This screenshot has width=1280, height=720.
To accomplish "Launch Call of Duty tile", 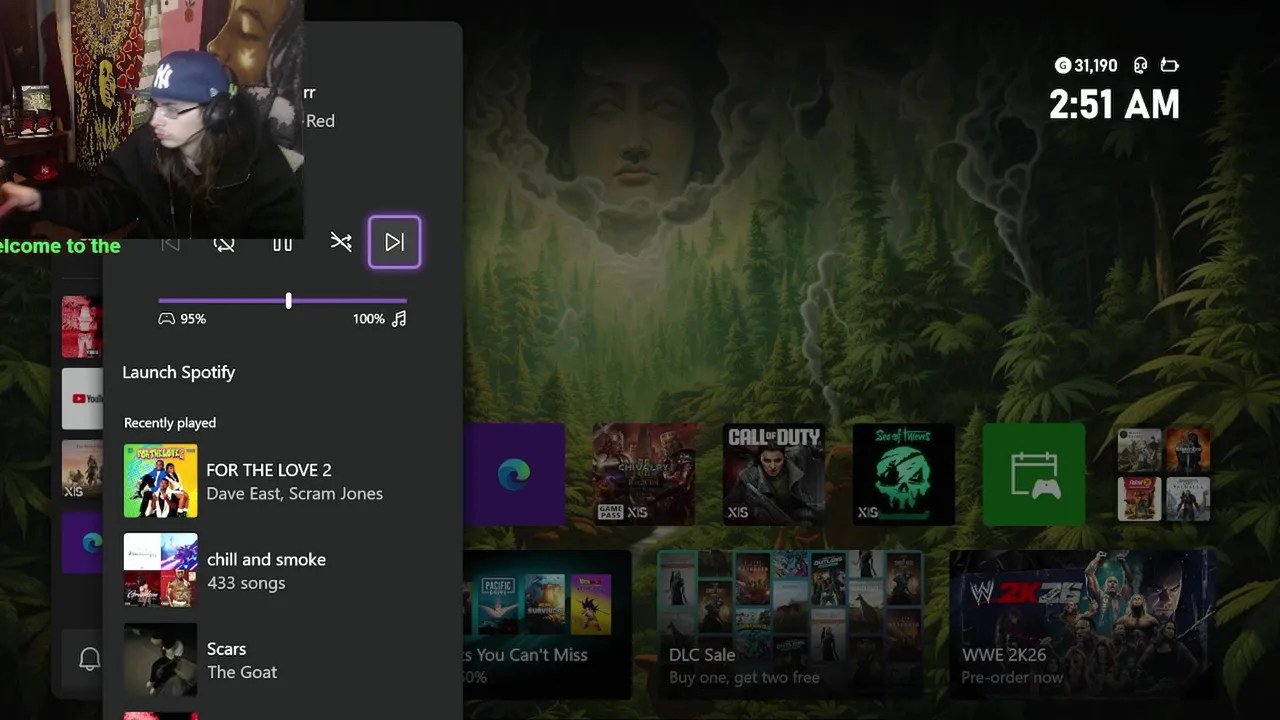I will point(774,474).
